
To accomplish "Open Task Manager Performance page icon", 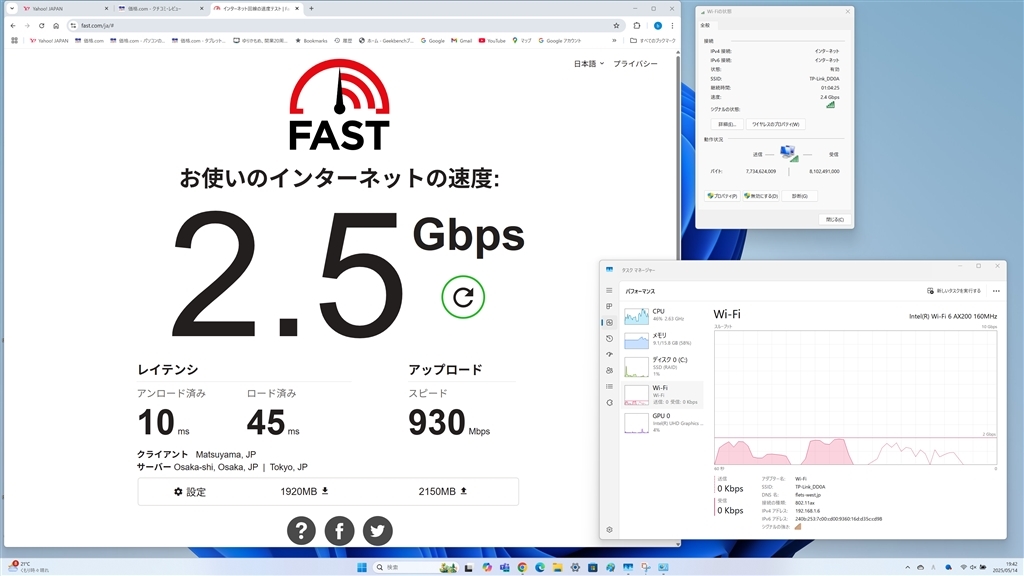I will tap(609, 323).
